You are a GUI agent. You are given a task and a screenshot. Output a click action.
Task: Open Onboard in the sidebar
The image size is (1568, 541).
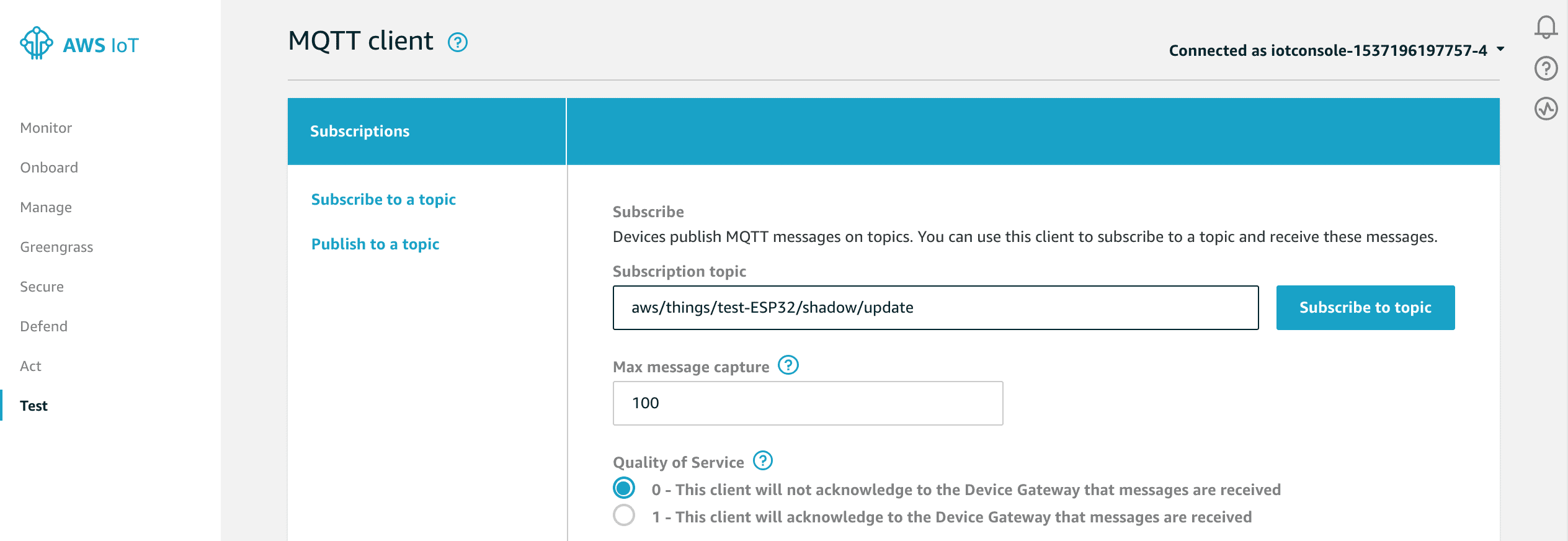point(49,168)
